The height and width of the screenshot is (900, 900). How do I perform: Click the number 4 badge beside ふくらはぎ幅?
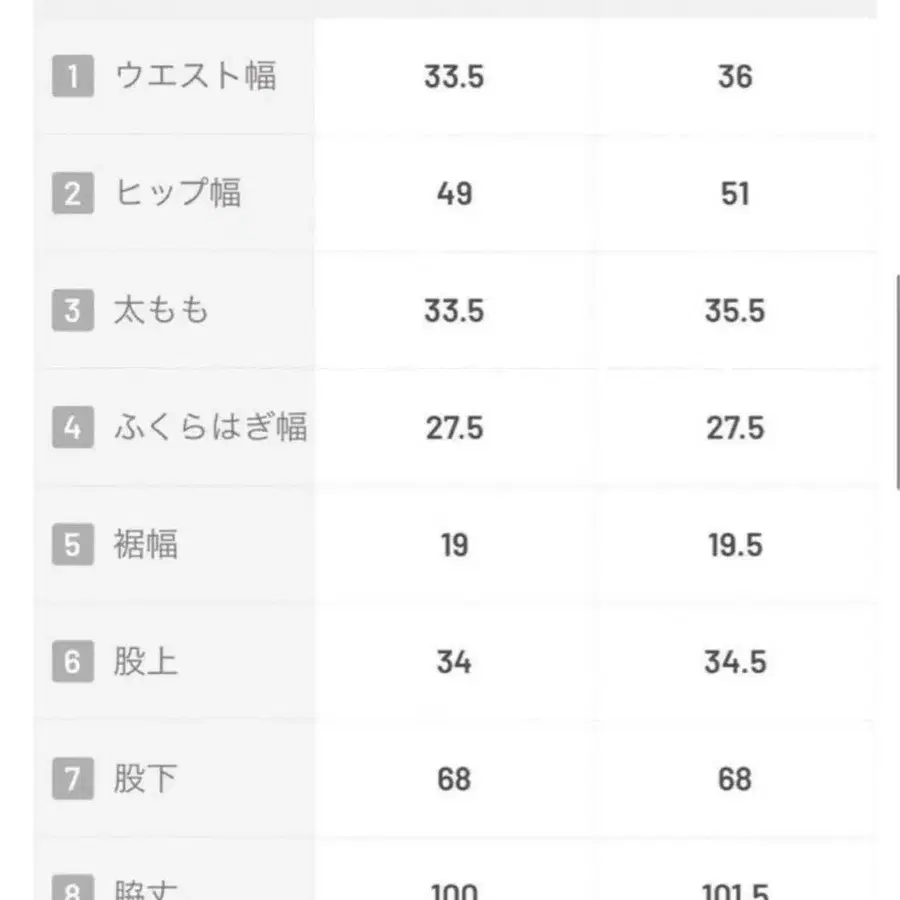72,428
